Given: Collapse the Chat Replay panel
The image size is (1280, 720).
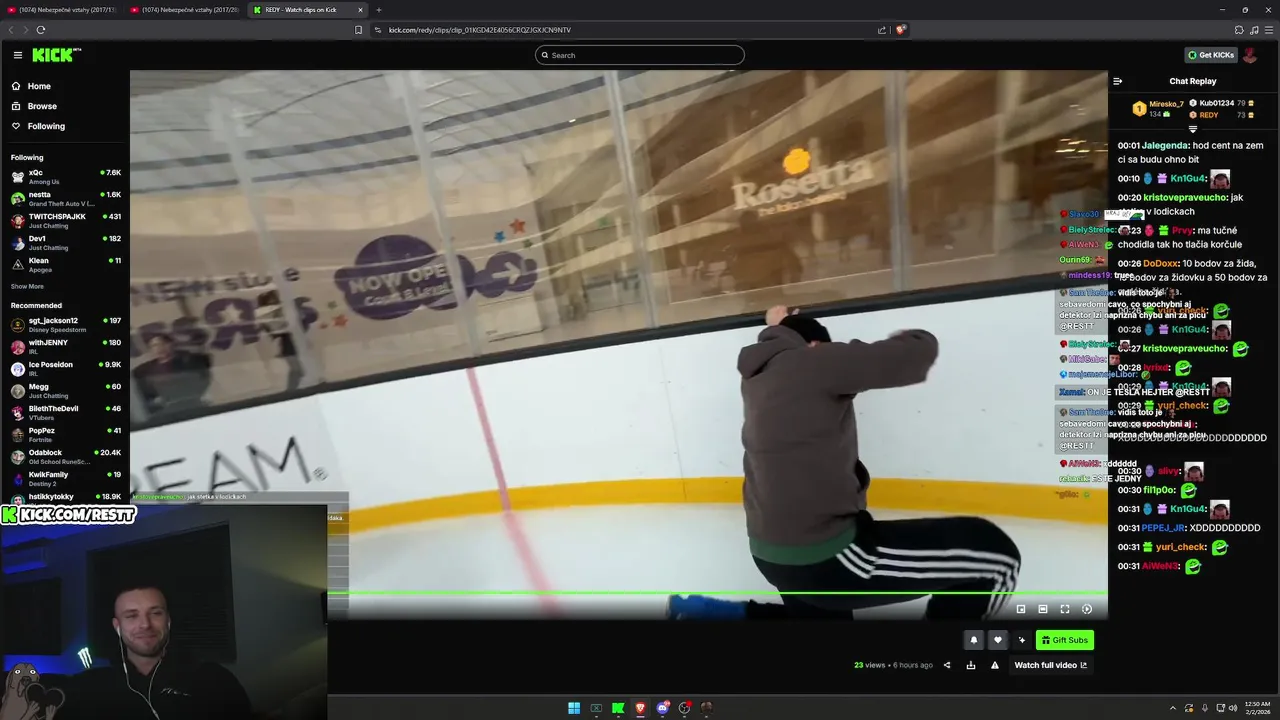Looking at the screenshot, I should [x=1118, y=81].
